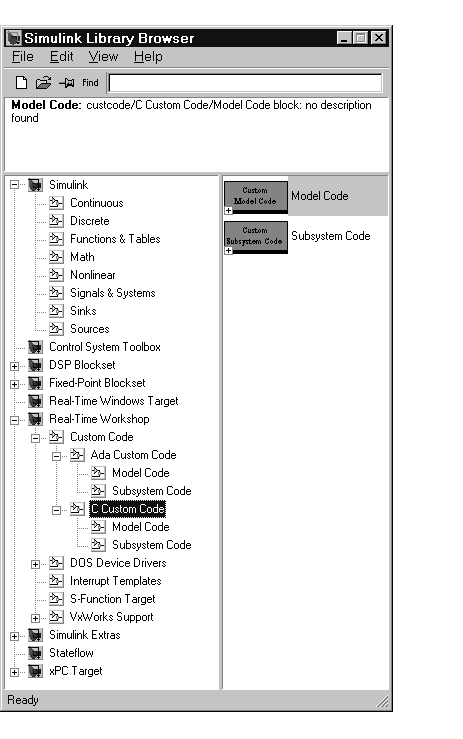Select the Custom Model Code block icon
The height and width of the screenshot is (739, 463).
[x=256, y=196]
